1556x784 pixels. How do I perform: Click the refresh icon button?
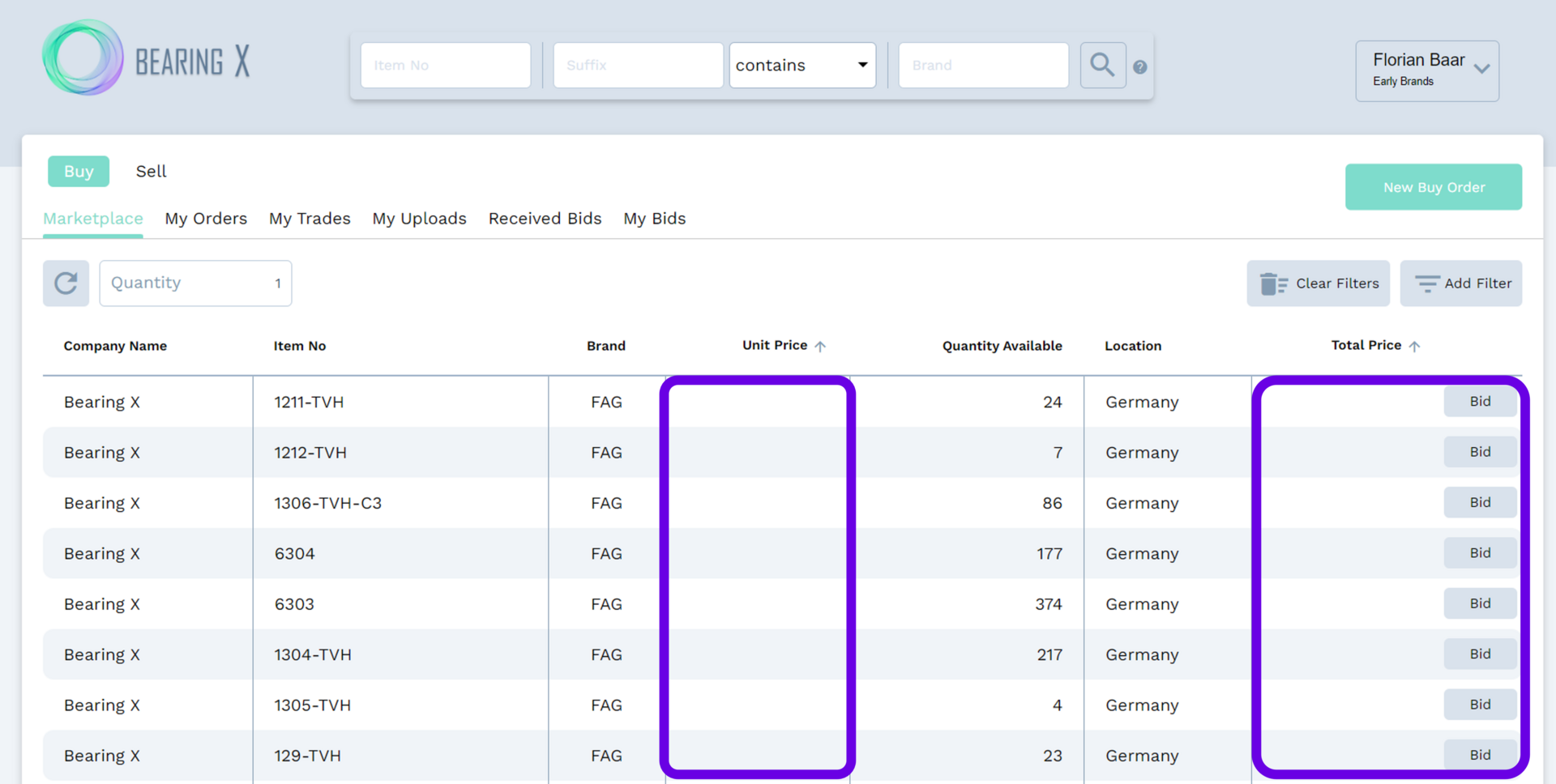click(x=66, y=283)
